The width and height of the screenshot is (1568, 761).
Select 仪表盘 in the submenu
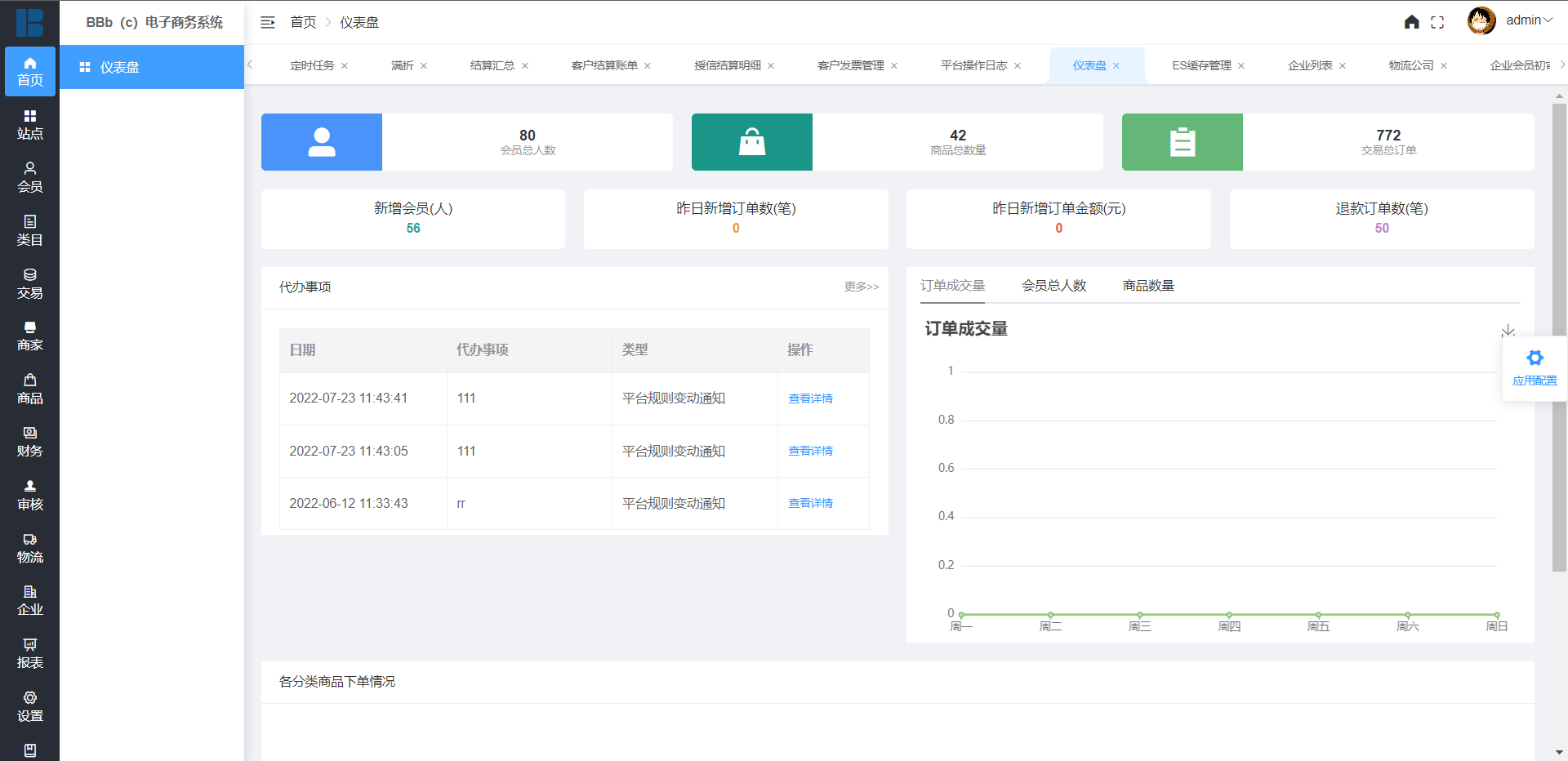(152, 67)
